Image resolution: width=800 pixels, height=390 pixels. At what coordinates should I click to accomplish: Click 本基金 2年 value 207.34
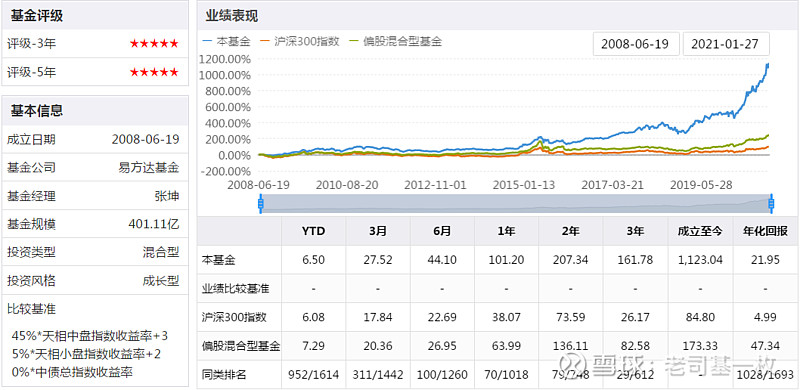570,260
